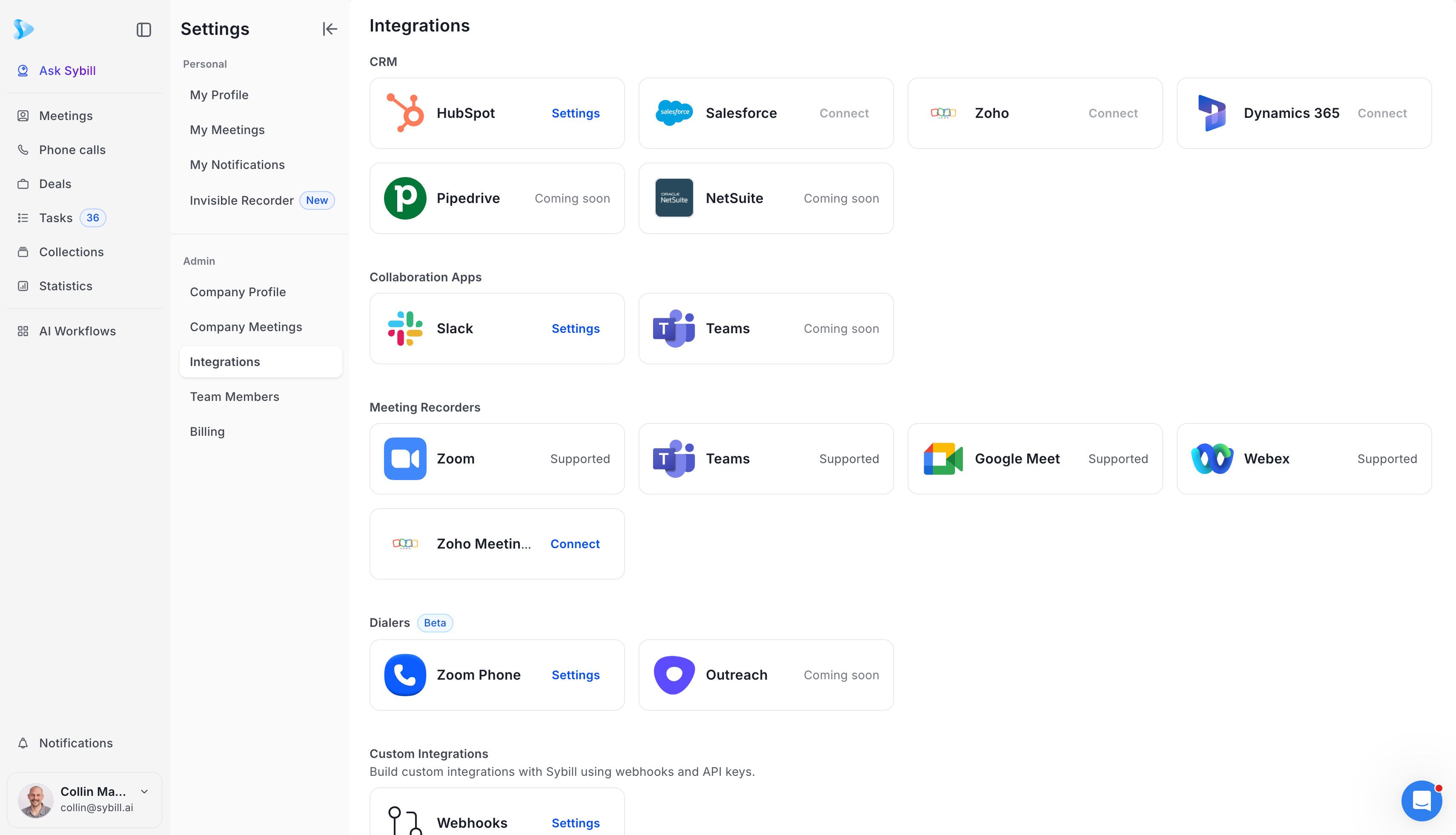Click the Zoom Phone icon
Screen dimensions: 1456x835
click(x=405, y=675)
